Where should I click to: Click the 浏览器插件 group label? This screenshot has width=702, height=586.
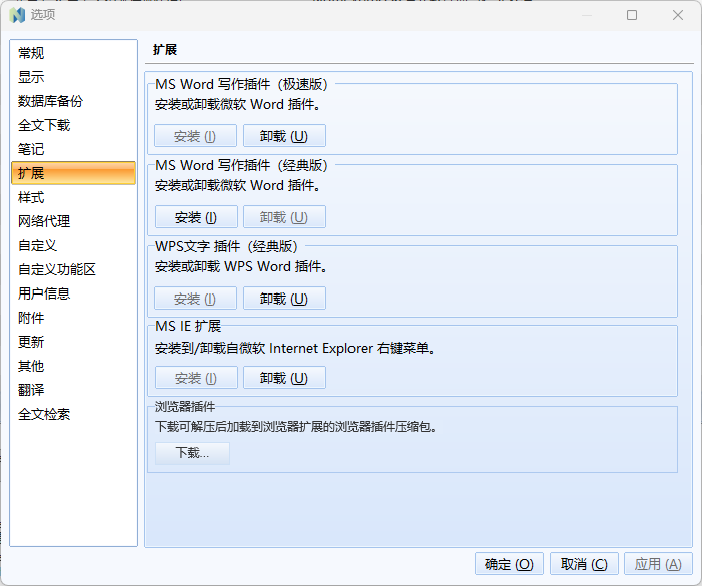pyautogui.click(x=185, y=406)
